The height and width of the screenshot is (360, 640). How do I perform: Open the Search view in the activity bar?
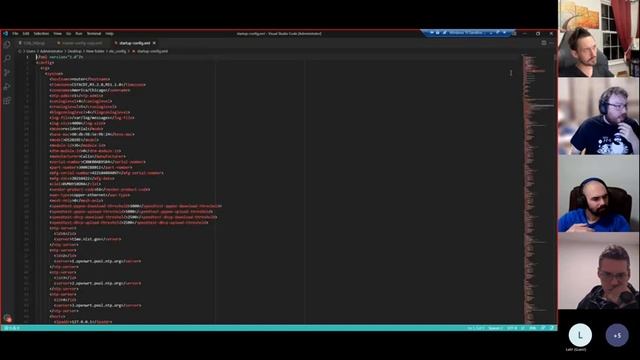[x=7, y=58]
